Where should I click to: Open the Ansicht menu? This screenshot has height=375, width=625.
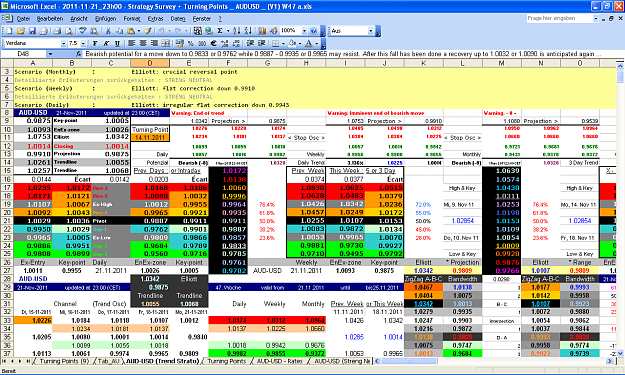click(79, 18)
